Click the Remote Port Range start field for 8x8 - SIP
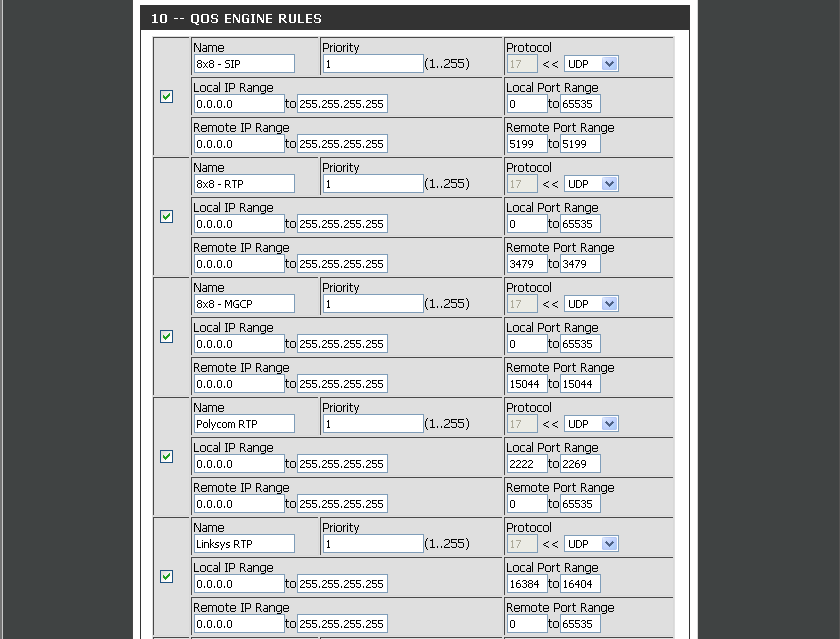 point(526,144)
